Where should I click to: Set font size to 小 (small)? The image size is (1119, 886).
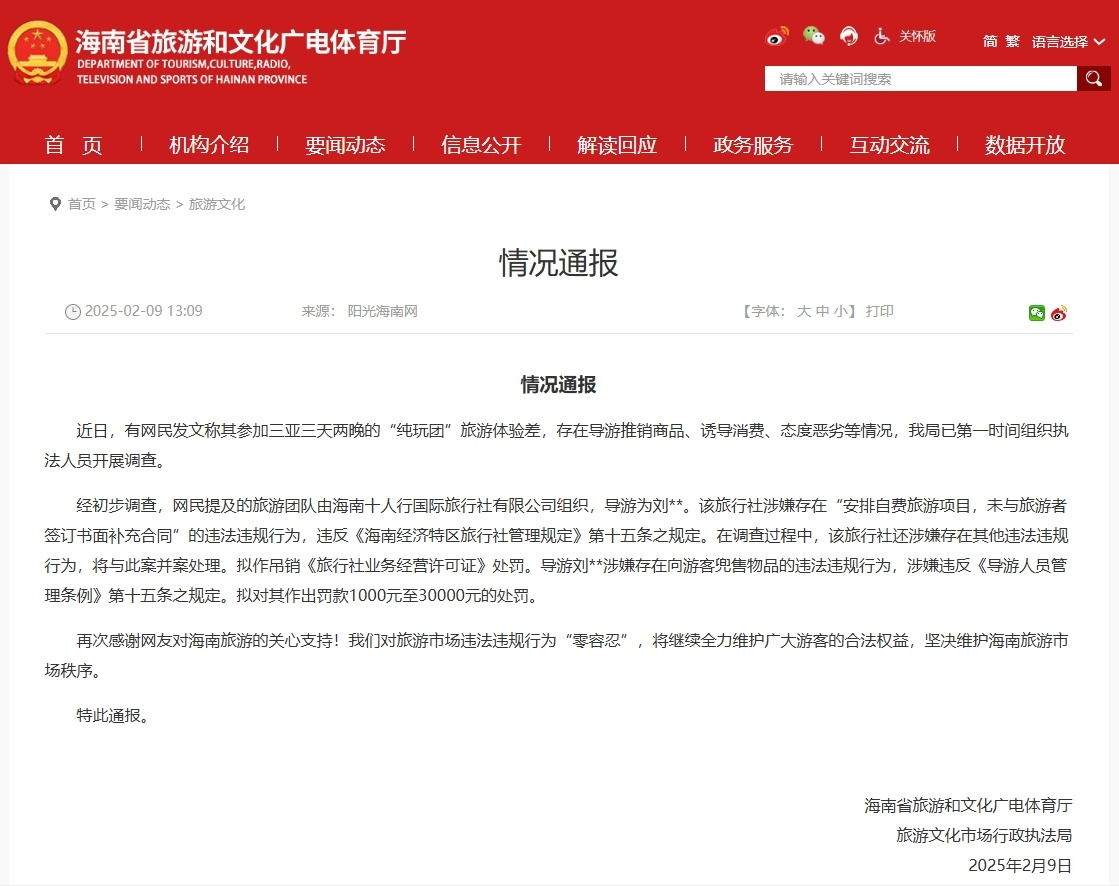(841, 312)
